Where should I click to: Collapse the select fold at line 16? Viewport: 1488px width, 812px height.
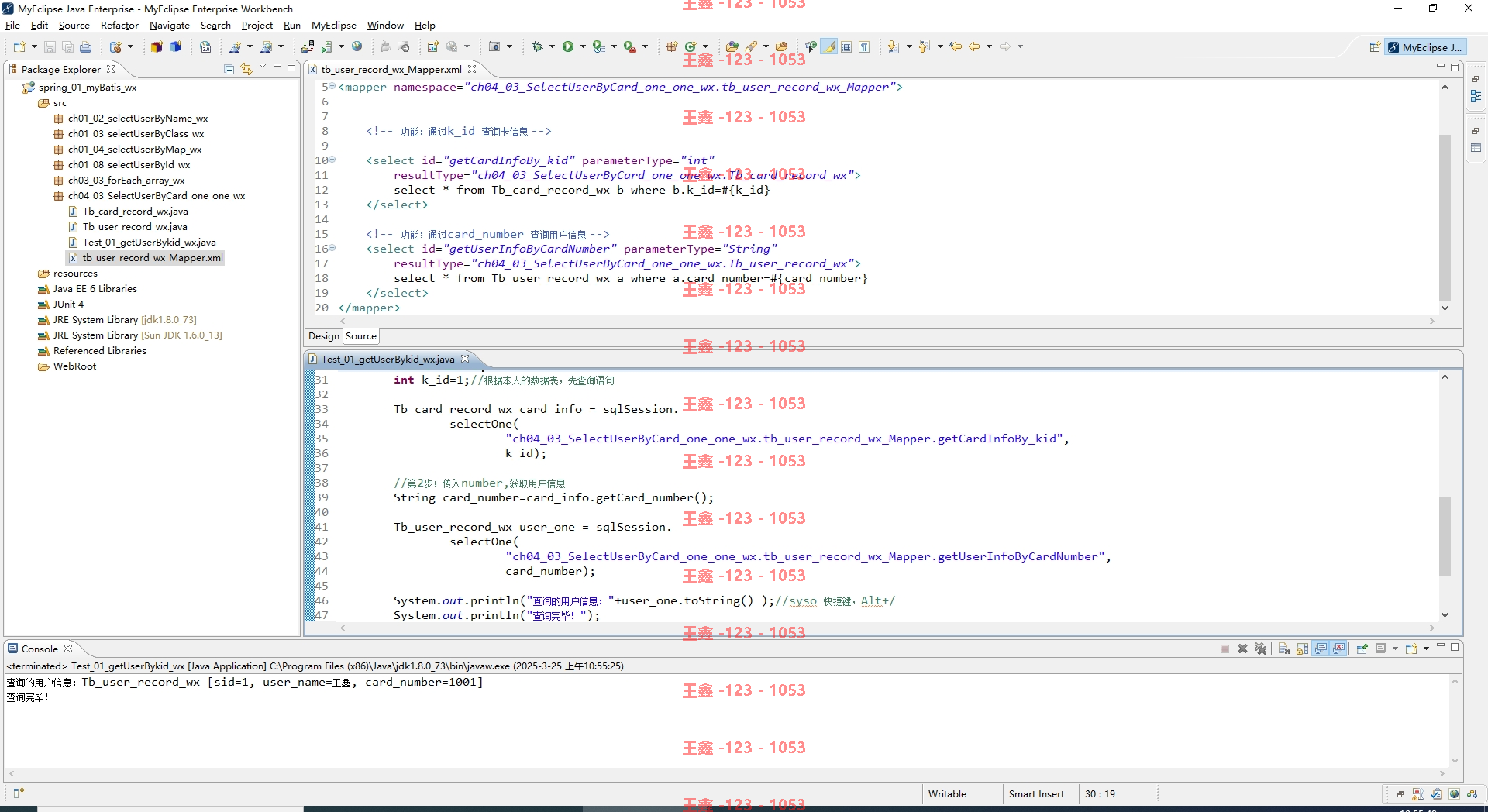(332, 248)
